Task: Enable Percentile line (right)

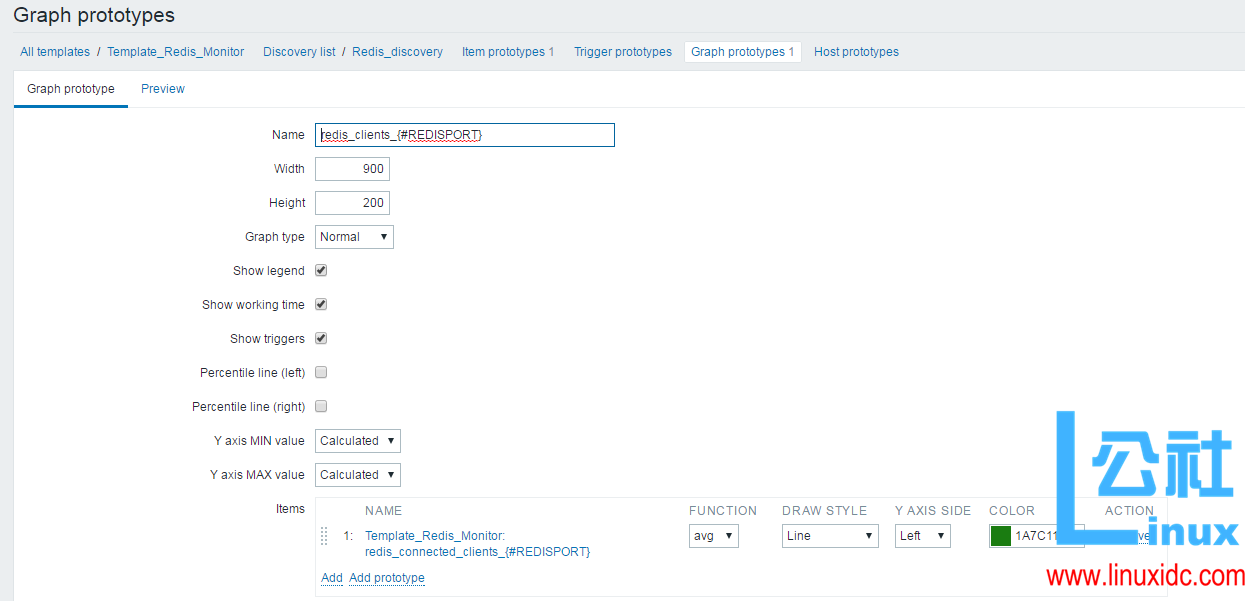Action: (320, 406)
